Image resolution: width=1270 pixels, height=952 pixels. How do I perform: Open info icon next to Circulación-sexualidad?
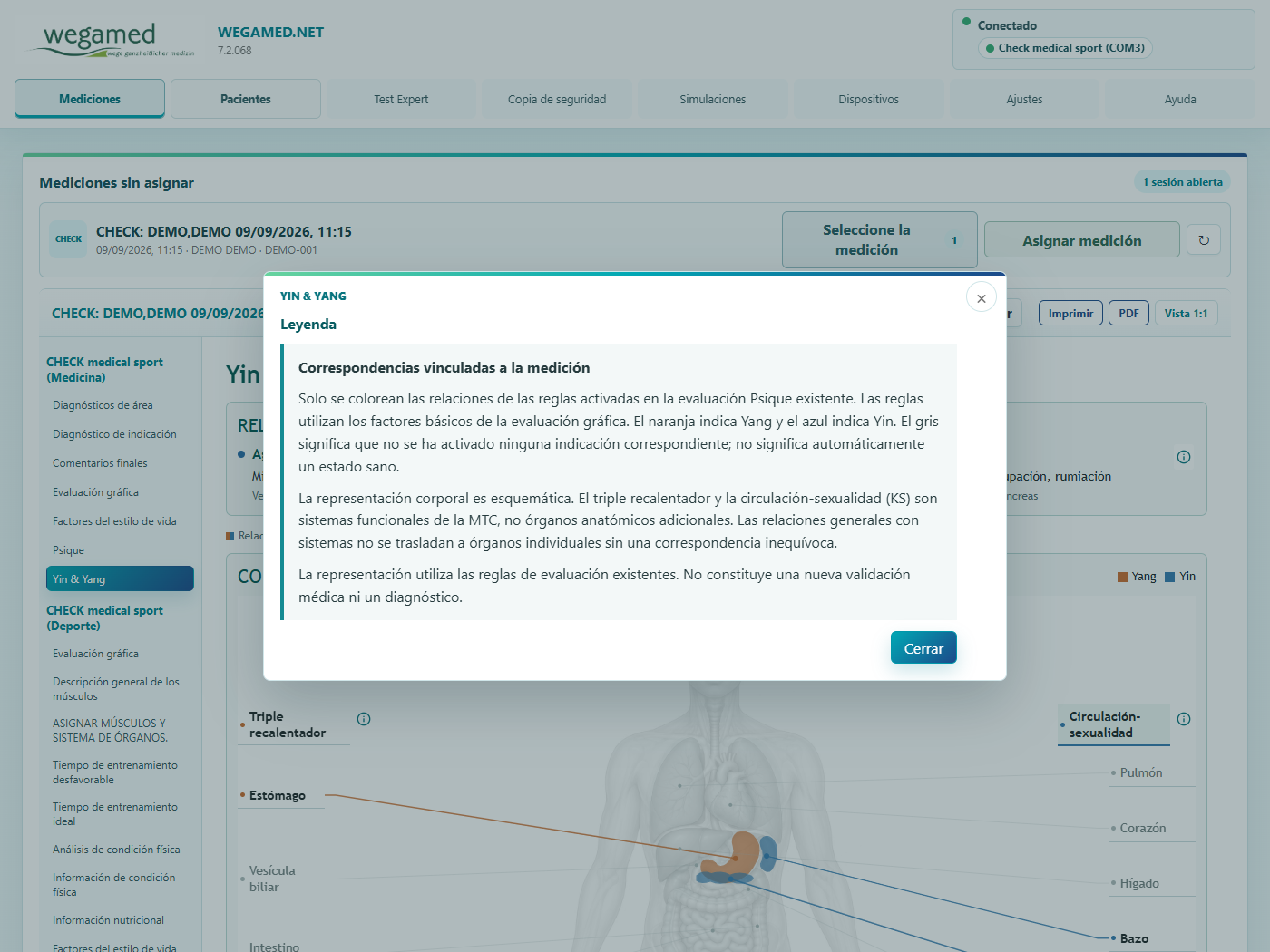[1184, 719]
